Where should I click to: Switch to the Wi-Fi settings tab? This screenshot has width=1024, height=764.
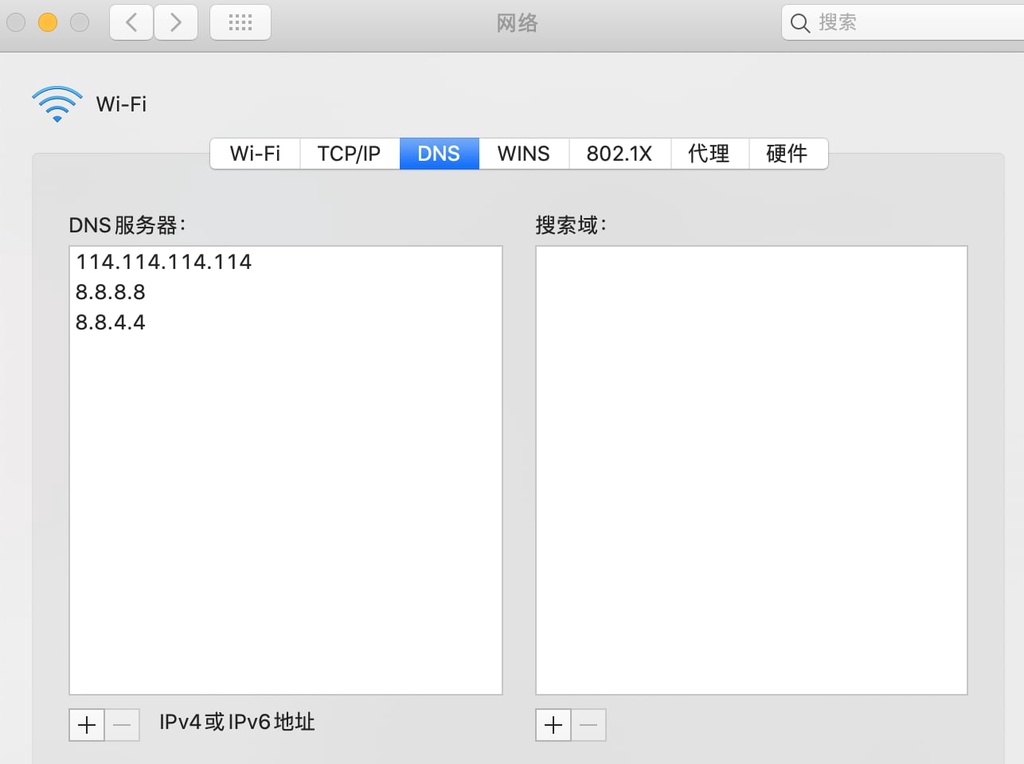254,153
